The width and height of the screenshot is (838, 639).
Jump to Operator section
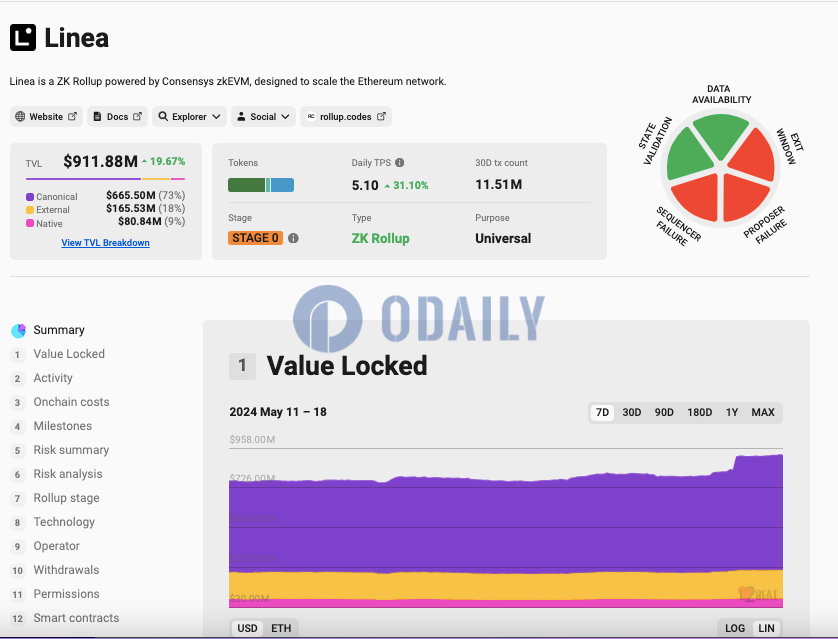(57, 546)
